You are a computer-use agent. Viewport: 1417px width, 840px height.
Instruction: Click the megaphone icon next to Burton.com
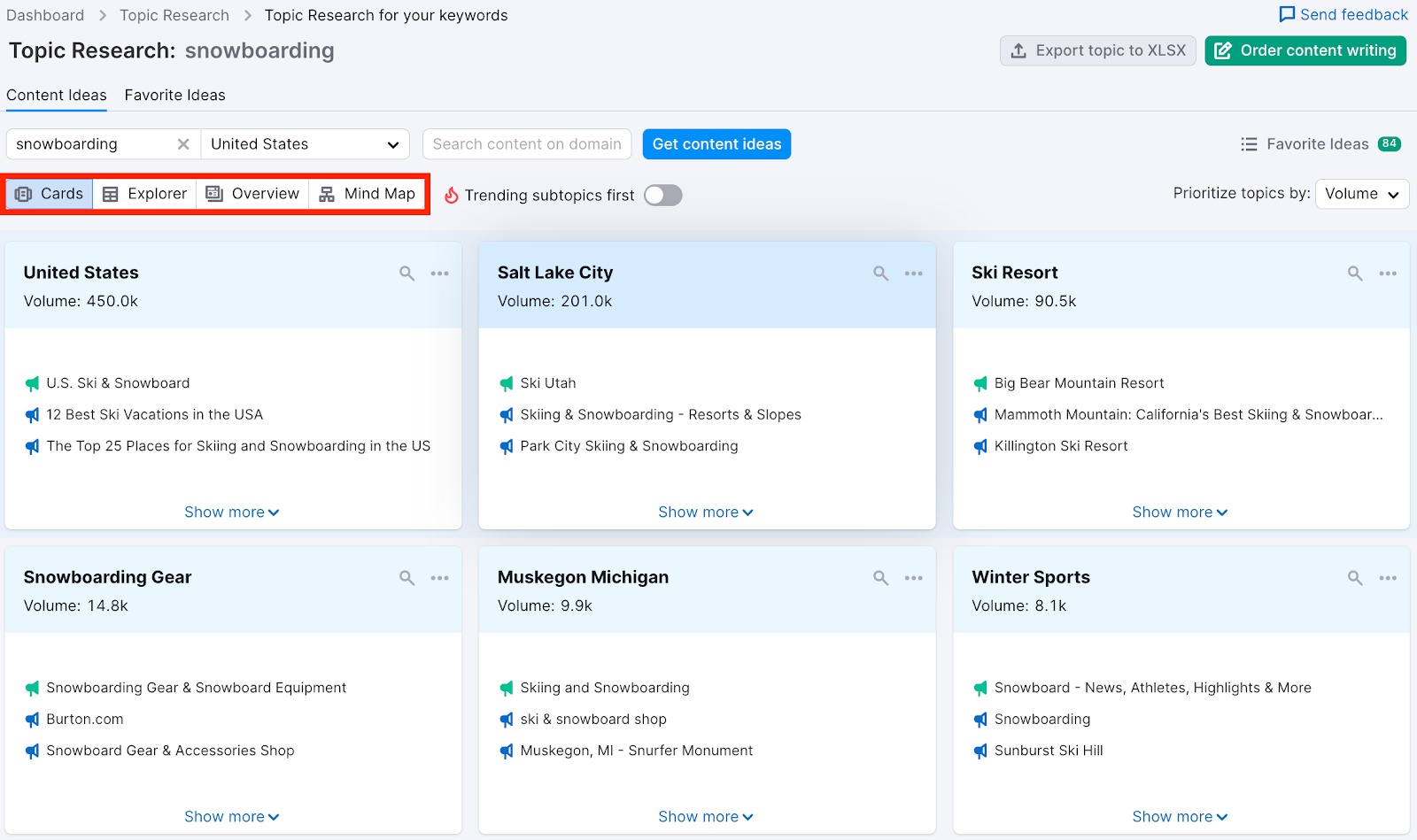(x=33, y=720)
